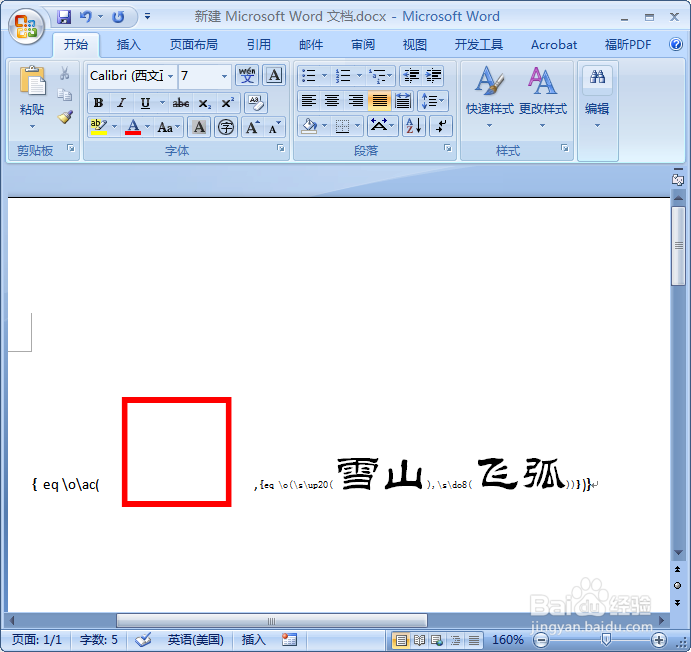Click the zoom slider handle

tap(606, 639)
